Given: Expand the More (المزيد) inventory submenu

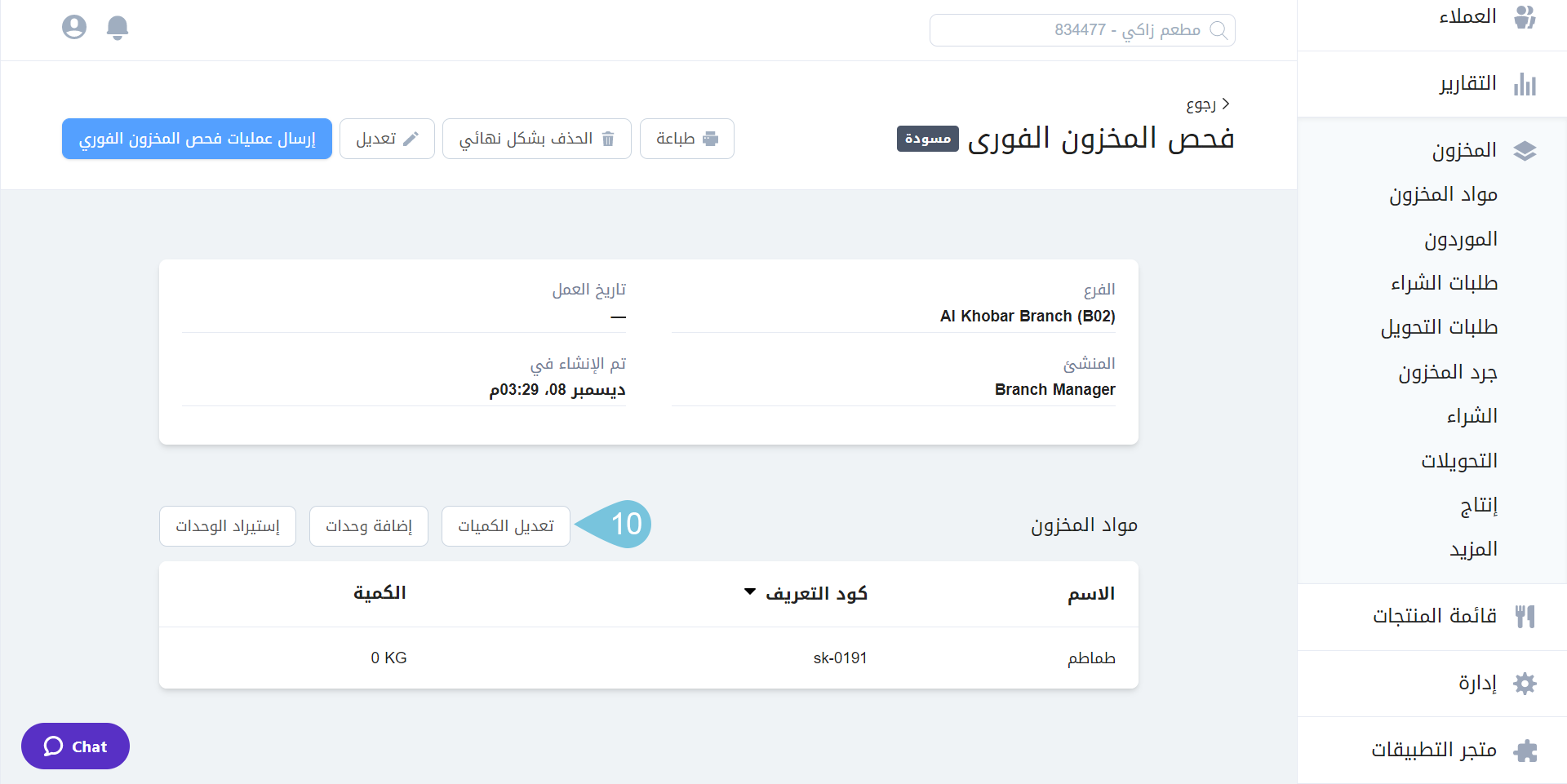Looking at the screenshot, I should point(1473,549).
